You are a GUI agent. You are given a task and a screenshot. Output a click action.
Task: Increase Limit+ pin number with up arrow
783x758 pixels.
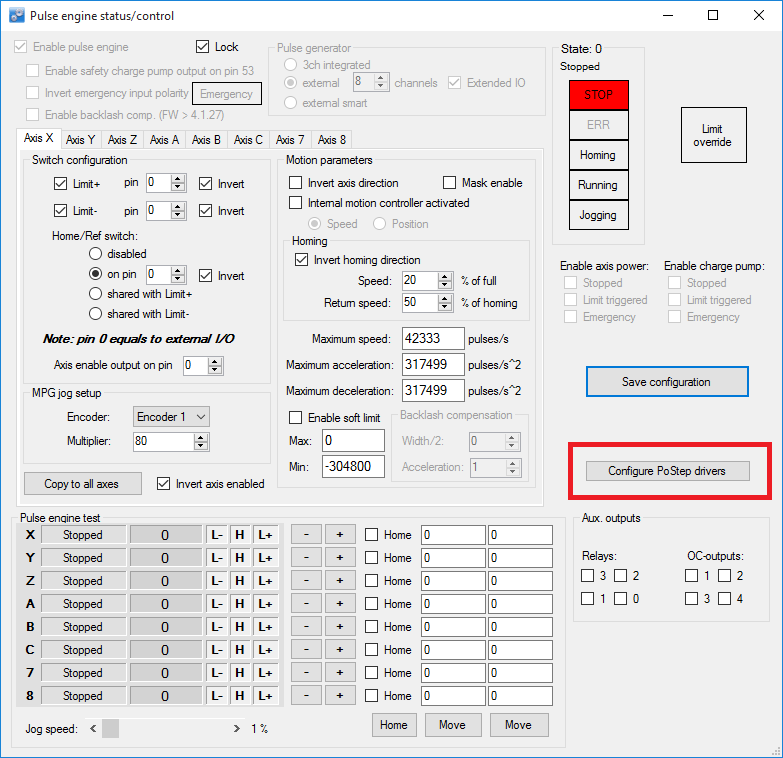tap(178, 179)
